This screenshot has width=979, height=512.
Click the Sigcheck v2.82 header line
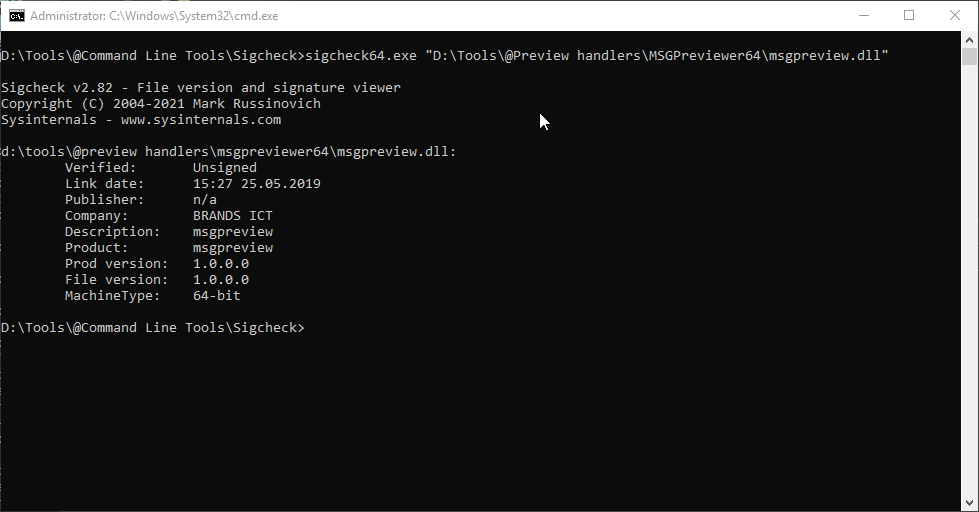[x=200, y=88]
